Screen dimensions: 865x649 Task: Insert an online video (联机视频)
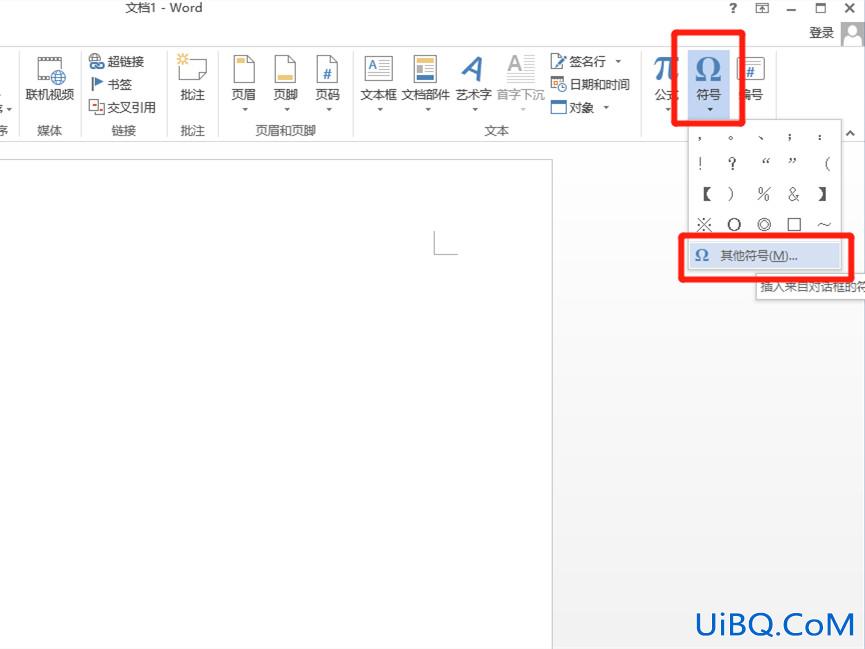coord(50,79)
